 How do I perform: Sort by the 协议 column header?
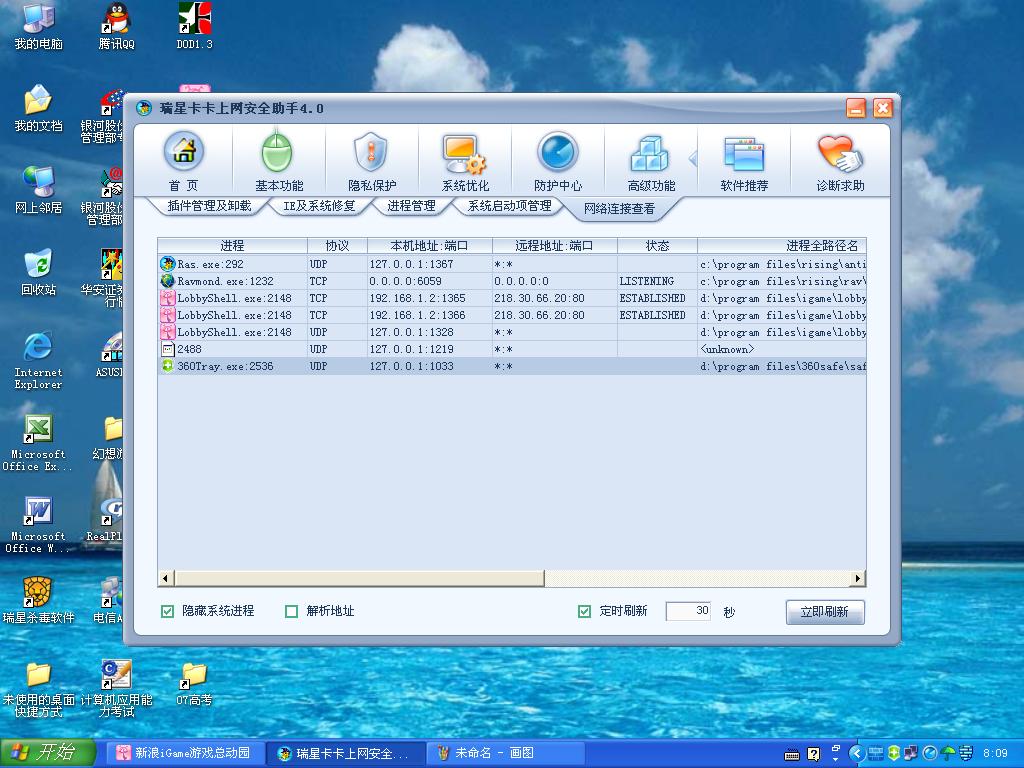[337, 245]
